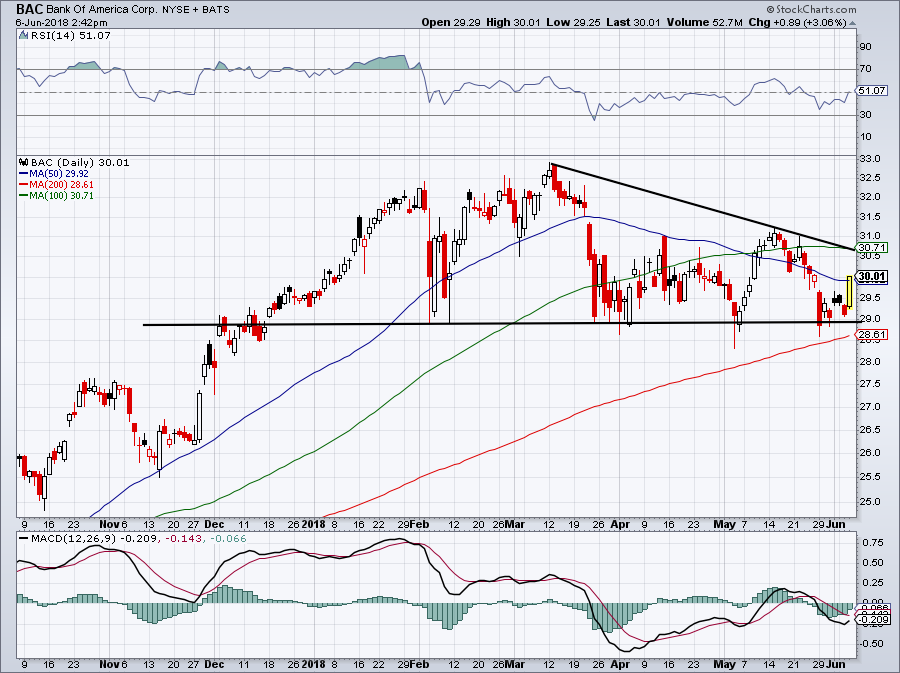Screen dimensions: 900x673
Task: Click the 25.0 price axis label
Action: [x=870, y=501]
